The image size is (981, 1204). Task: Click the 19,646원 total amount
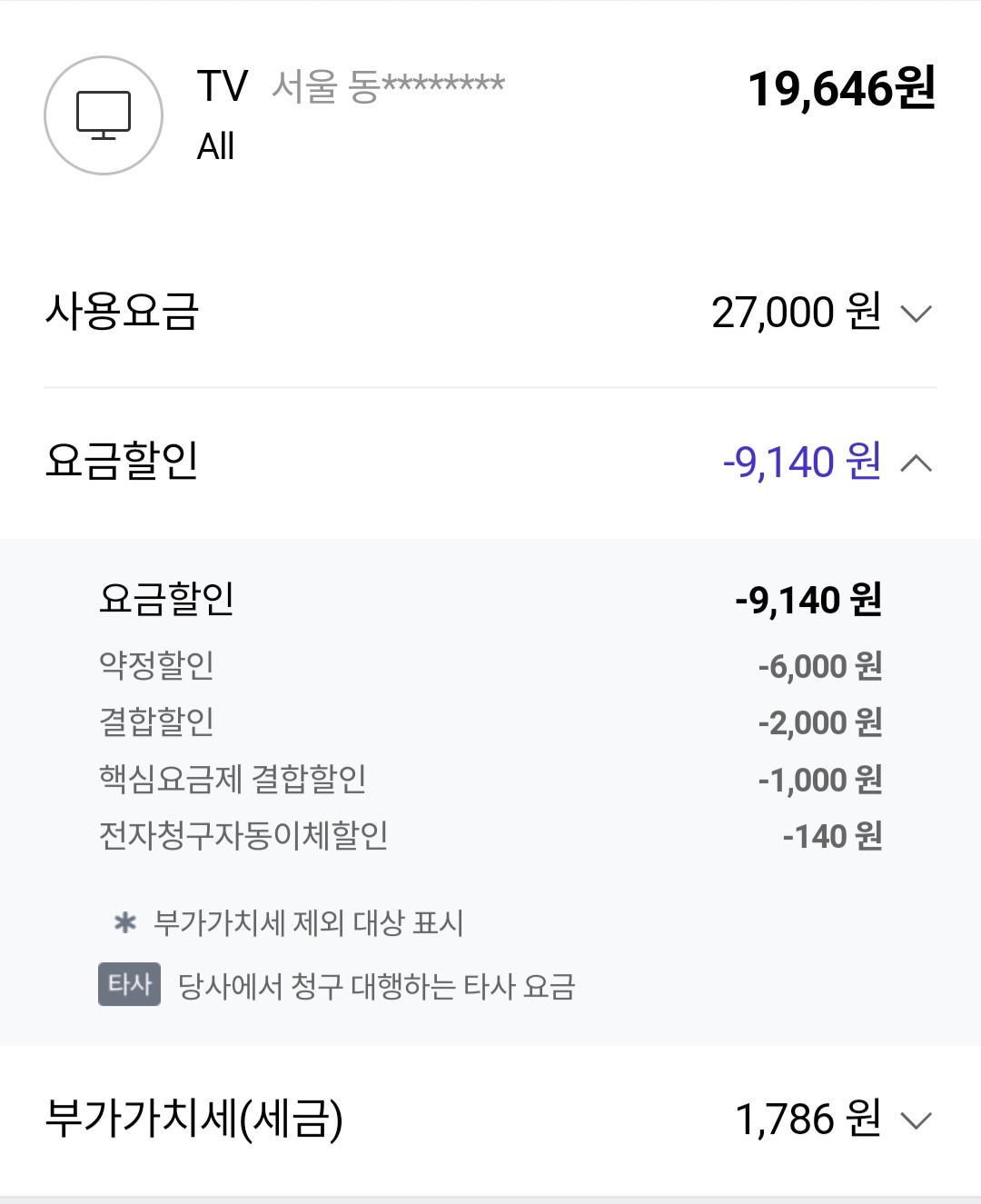coord(841,89)
